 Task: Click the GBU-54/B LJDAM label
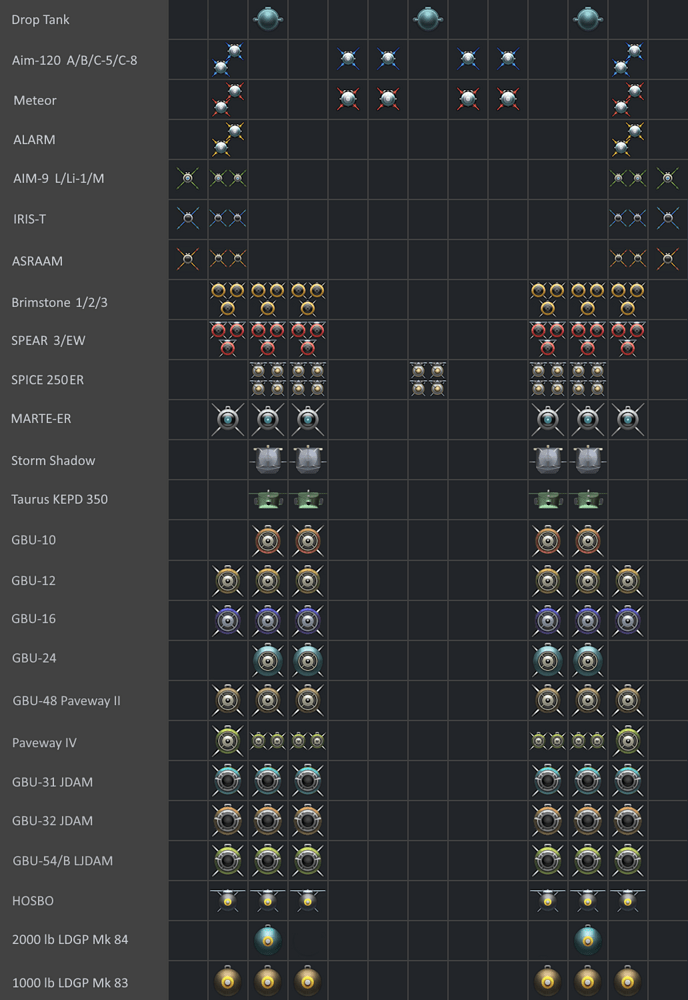point(62,860)
